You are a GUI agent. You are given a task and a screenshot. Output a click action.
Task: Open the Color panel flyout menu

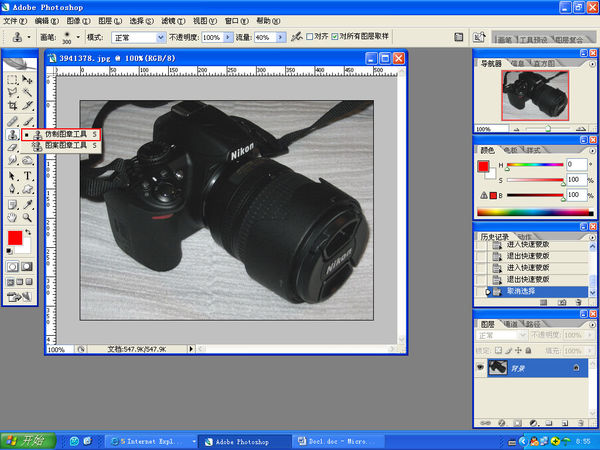click(592, 151)
